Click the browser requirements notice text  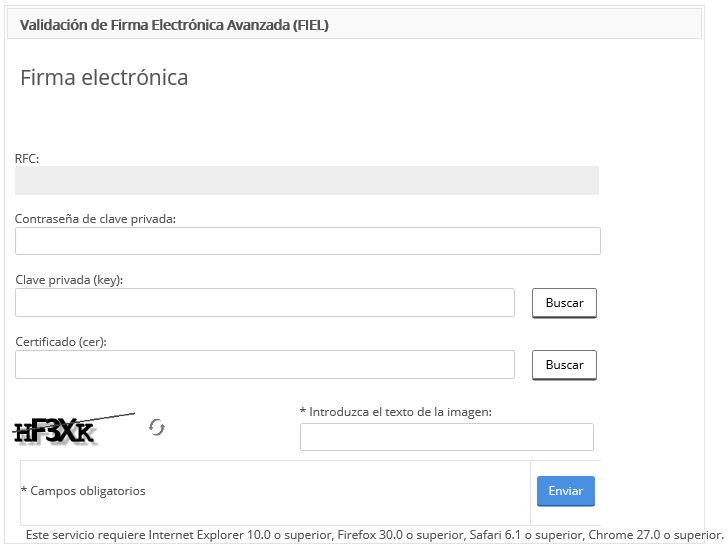[x=374, y=535]
